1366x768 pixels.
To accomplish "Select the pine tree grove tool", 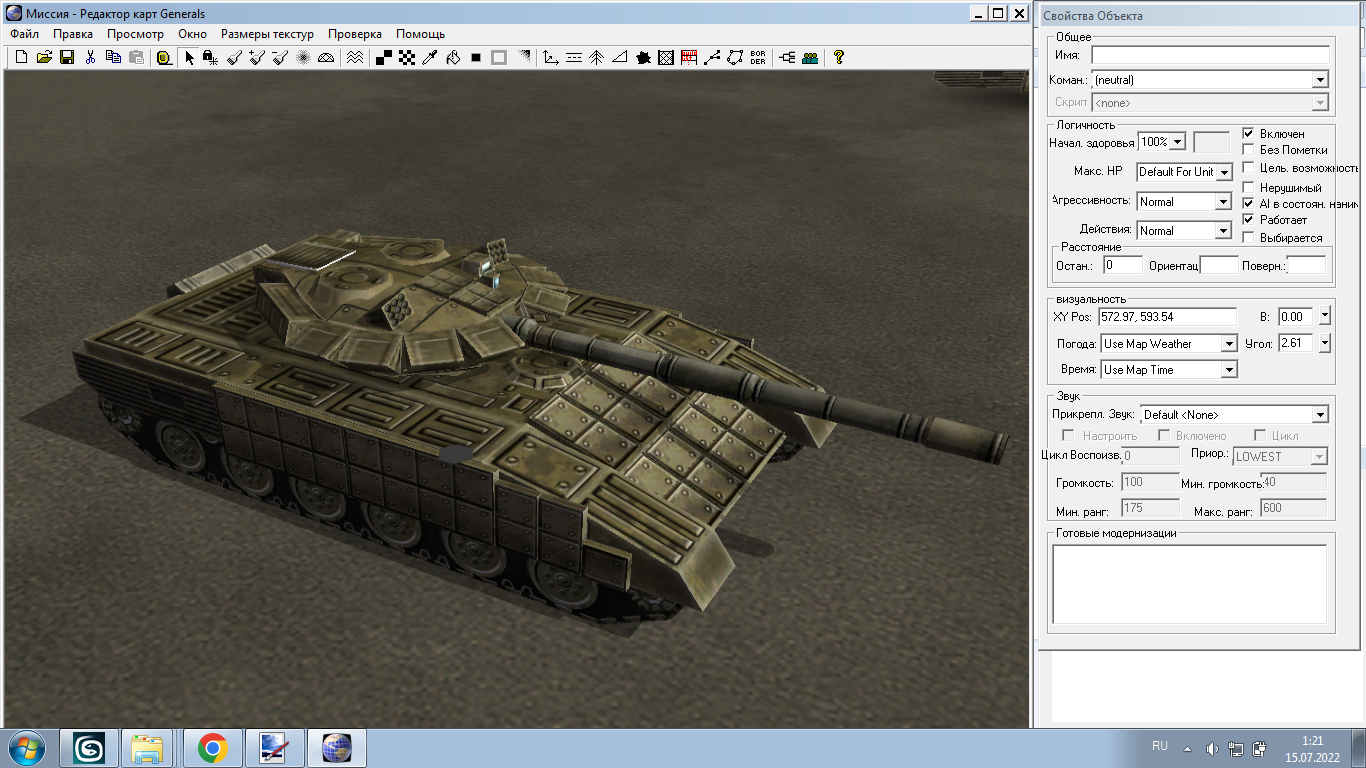I will click(596, 57).
